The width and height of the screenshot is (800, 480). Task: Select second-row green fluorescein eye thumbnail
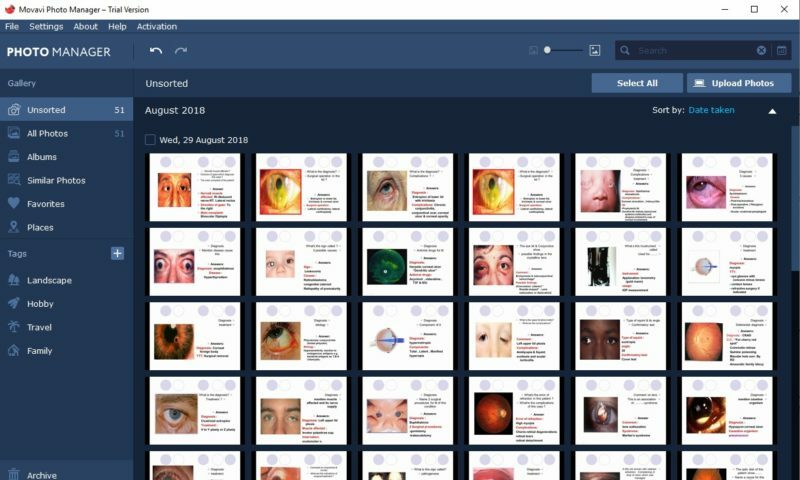coord(407,262)
